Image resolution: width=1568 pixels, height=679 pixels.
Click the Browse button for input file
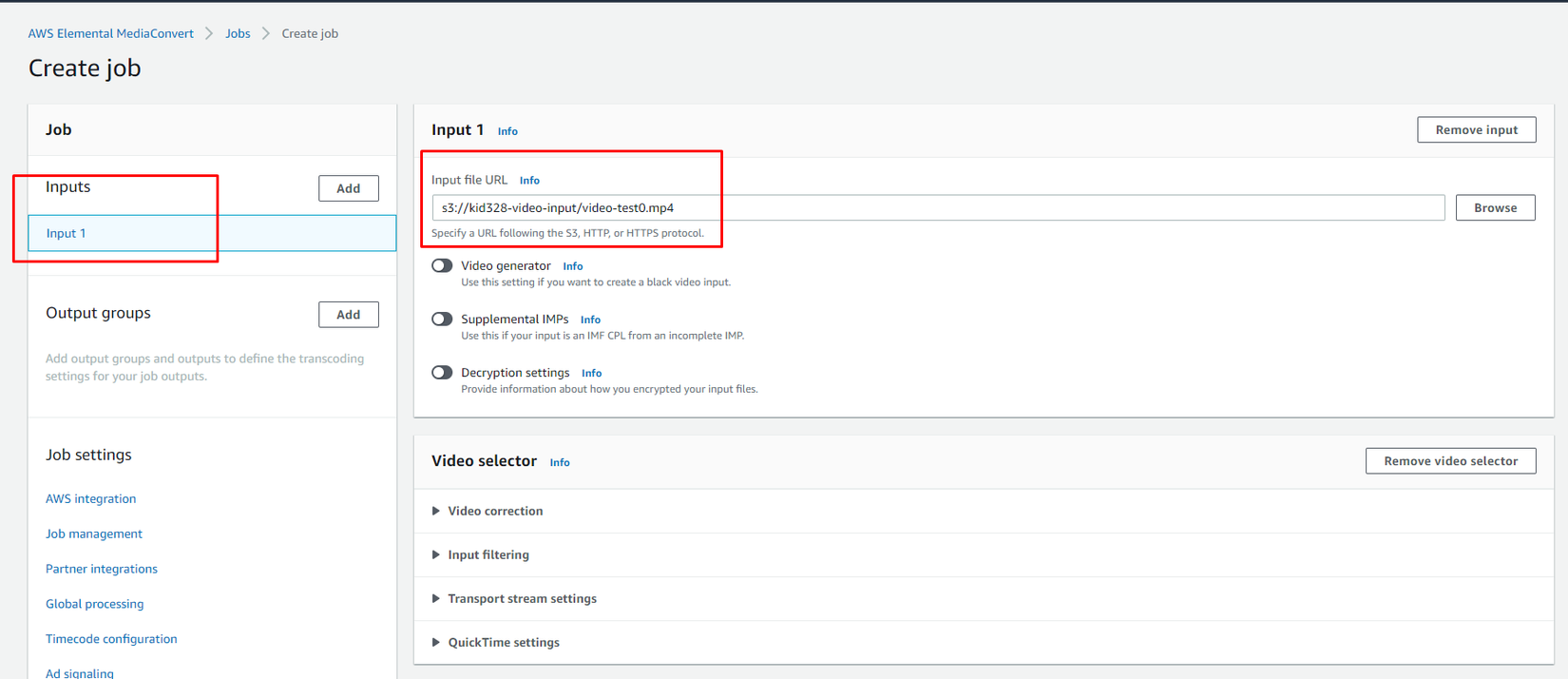tap(1495, 207)
